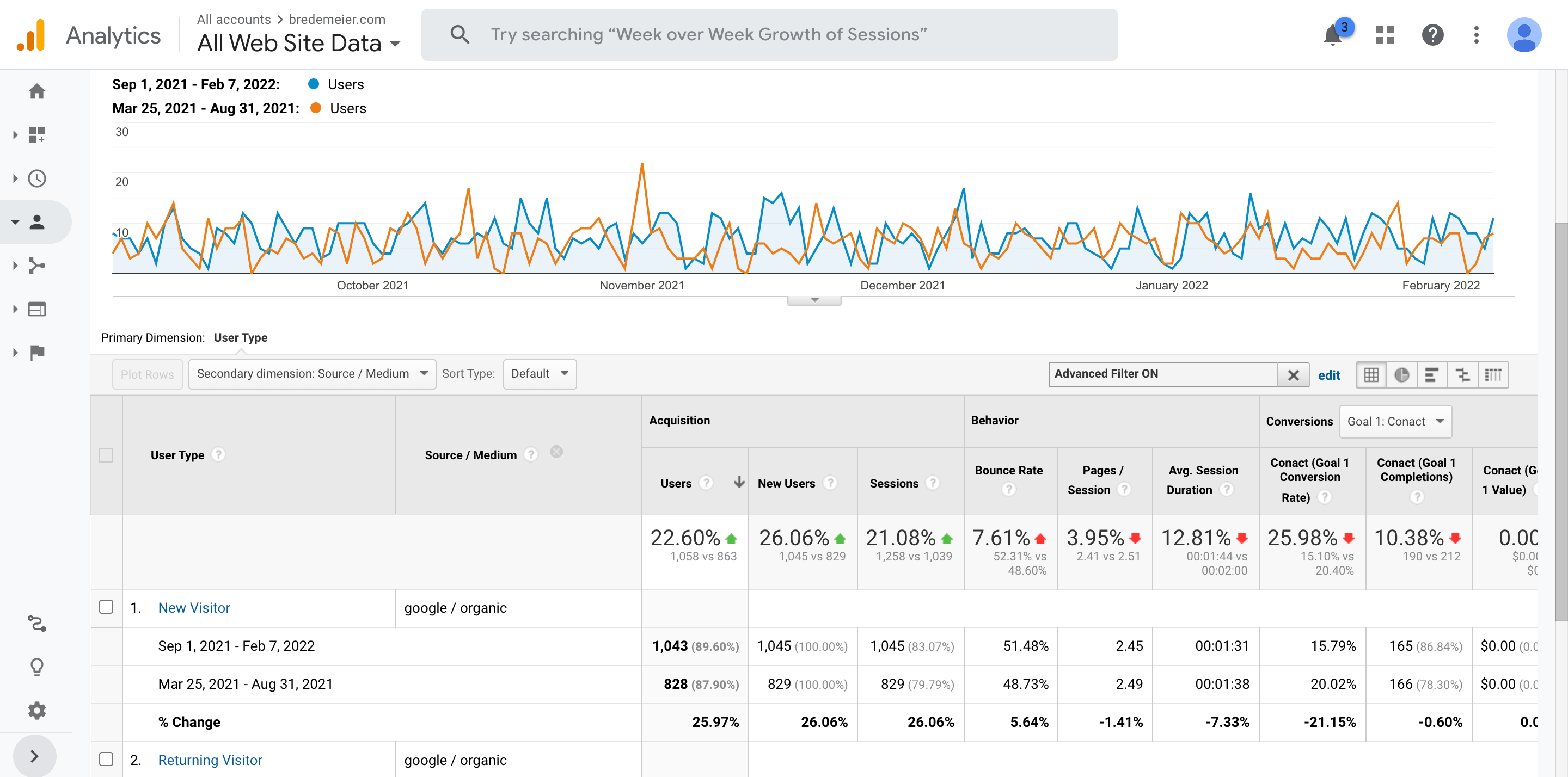Open the Realtime clock icon
The height and width of the screenshot is (777, 1568).
click(x=37, y=178)
